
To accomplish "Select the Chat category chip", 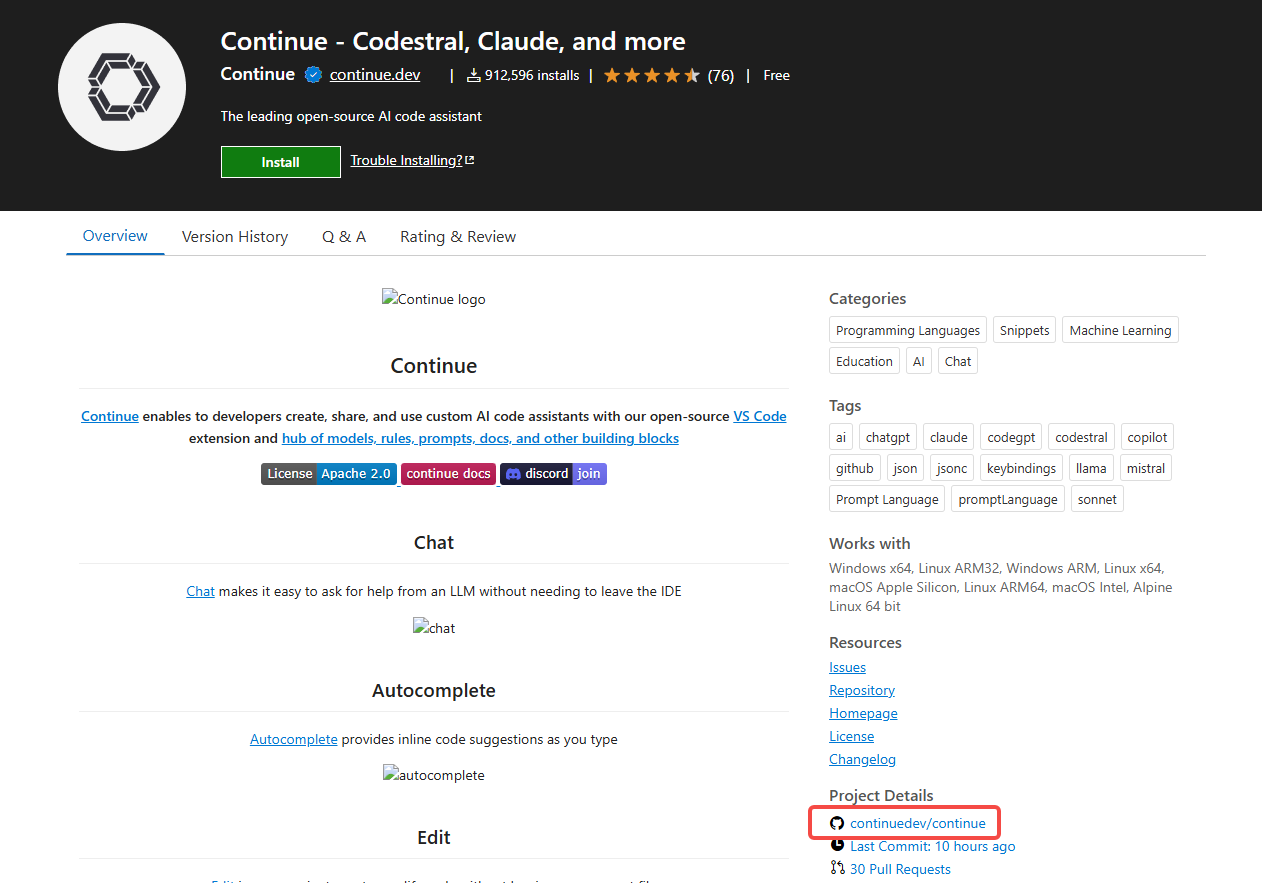I will tap(957, 362).
